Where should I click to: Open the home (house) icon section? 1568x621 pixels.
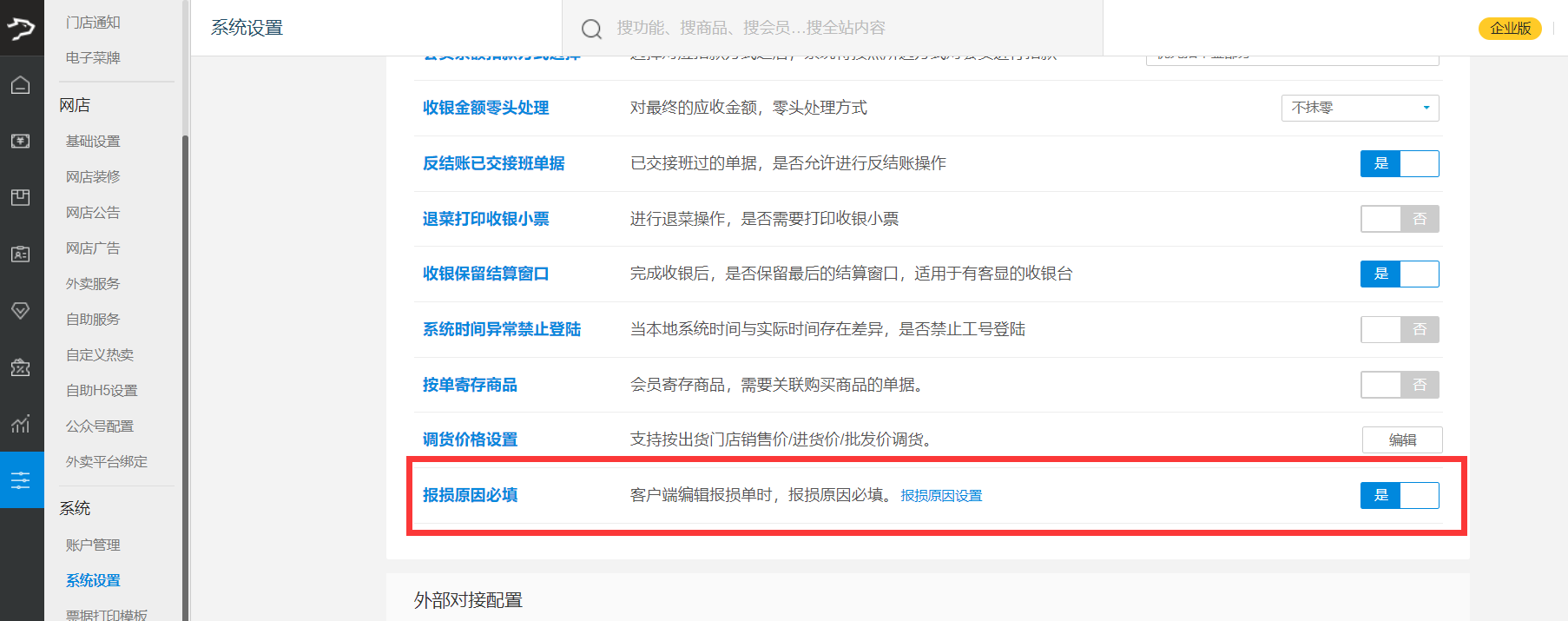point(21,84)
